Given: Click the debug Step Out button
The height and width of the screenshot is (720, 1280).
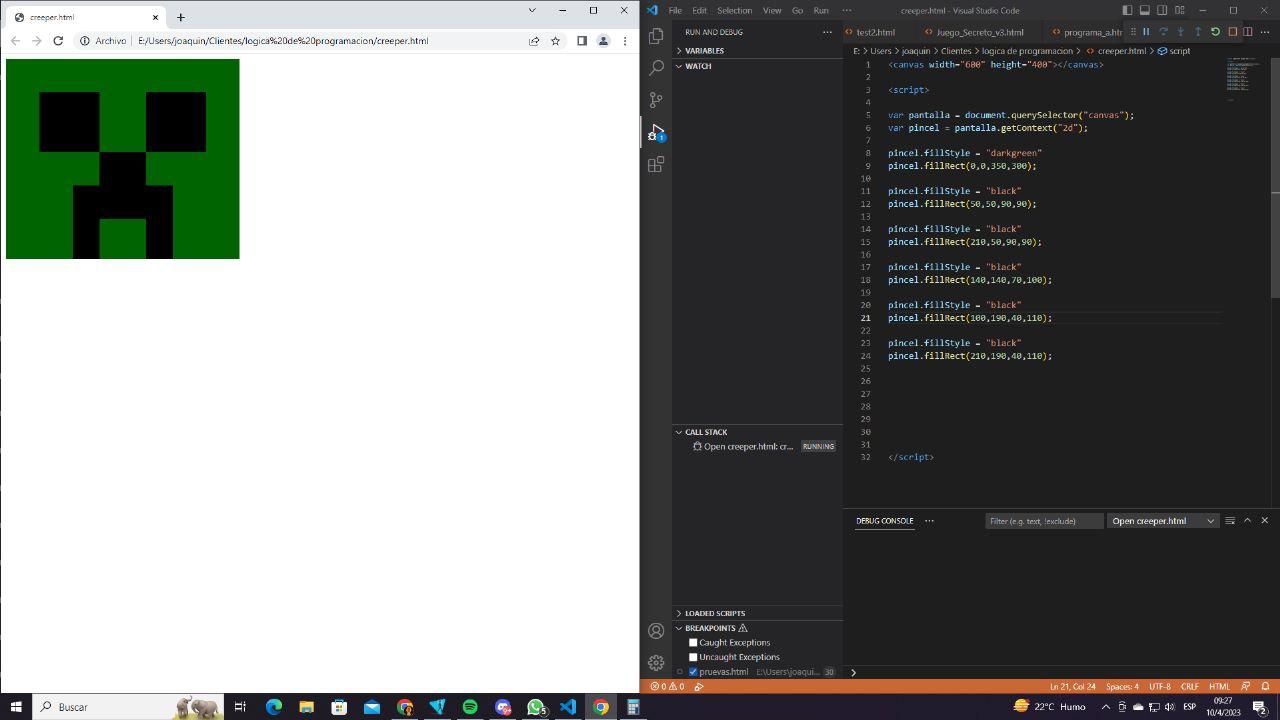Looking at the screenshot, I should click(x=1198, y=32).
